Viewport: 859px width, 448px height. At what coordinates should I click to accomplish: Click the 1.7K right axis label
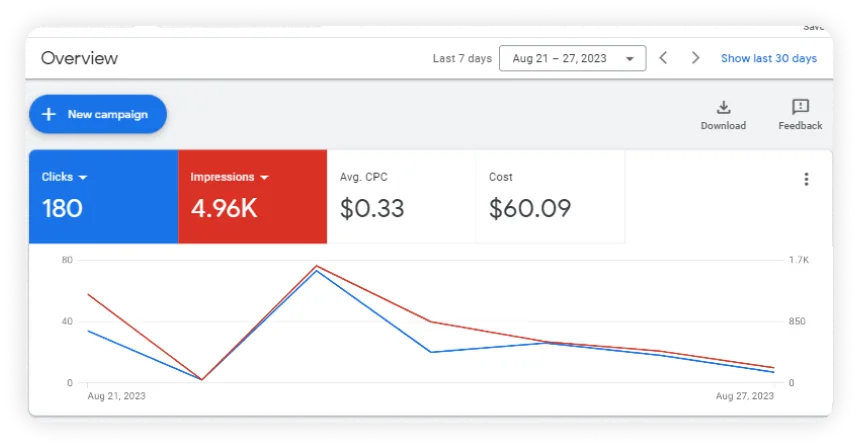798,260
